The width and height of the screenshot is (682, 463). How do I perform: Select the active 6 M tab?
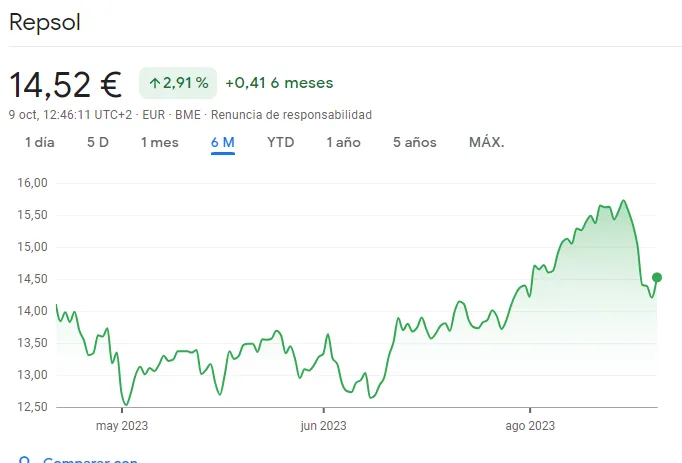tap(222, 142)
